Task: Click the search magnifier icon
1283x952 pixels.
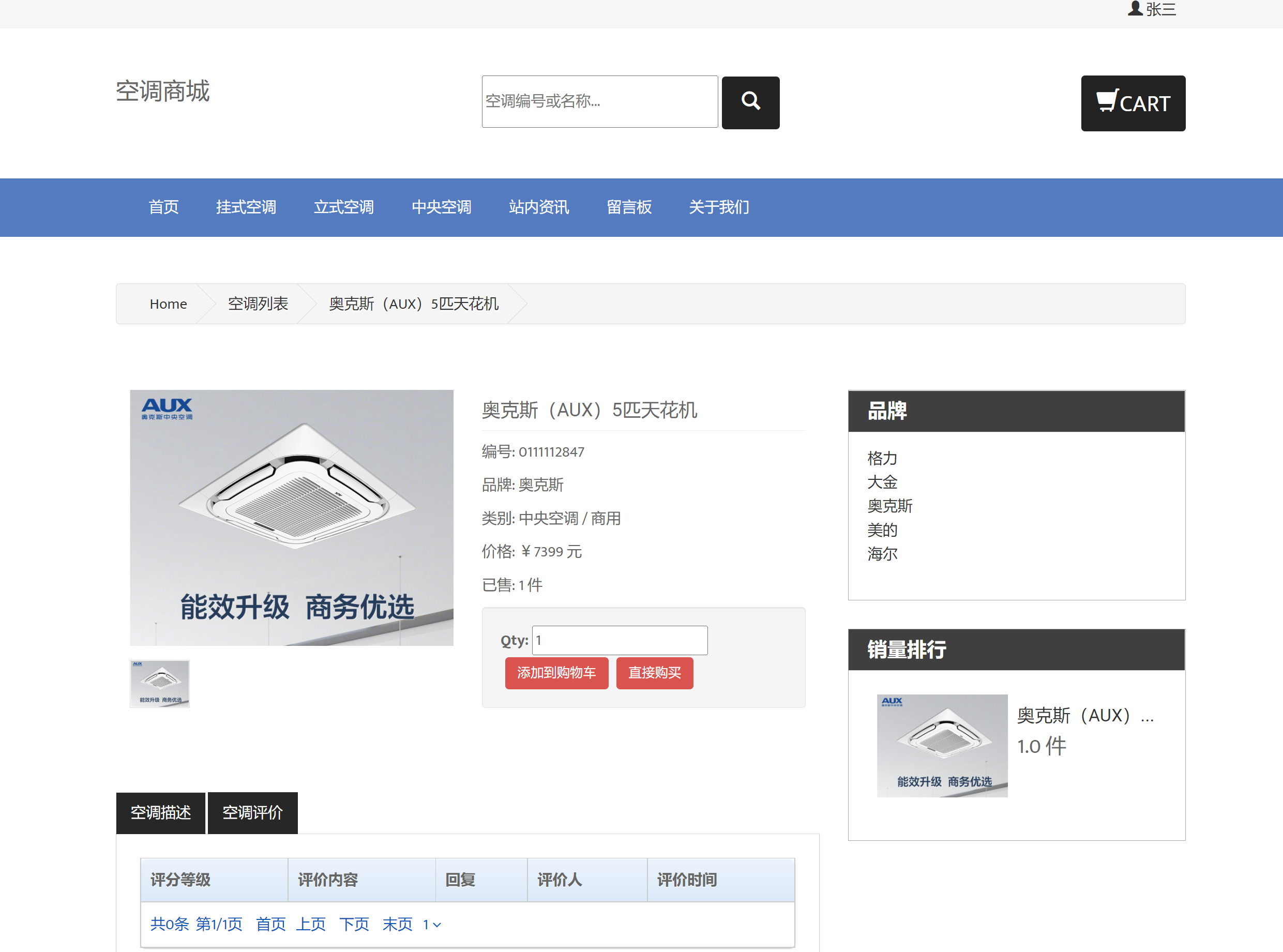Action: pyautogui.click(x=750, y=102)
